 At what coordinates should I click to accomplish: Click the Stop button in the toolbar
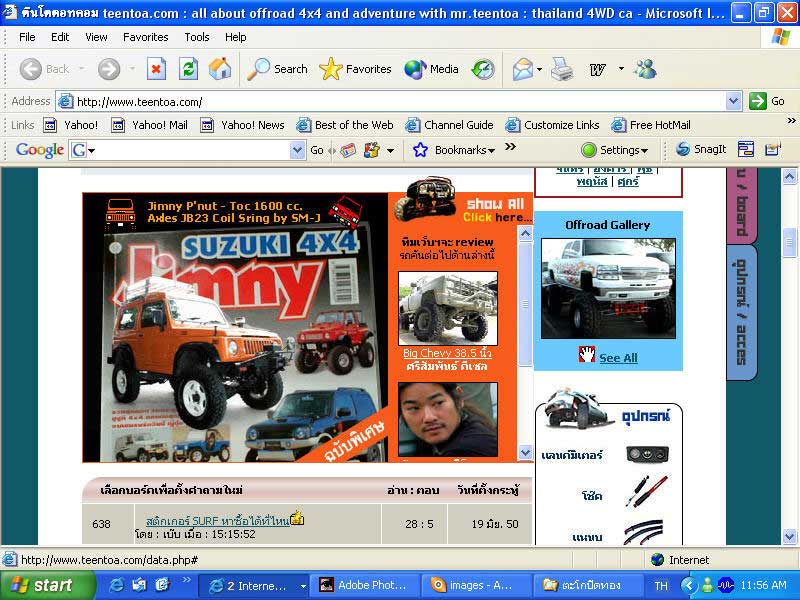coord(156,69)
